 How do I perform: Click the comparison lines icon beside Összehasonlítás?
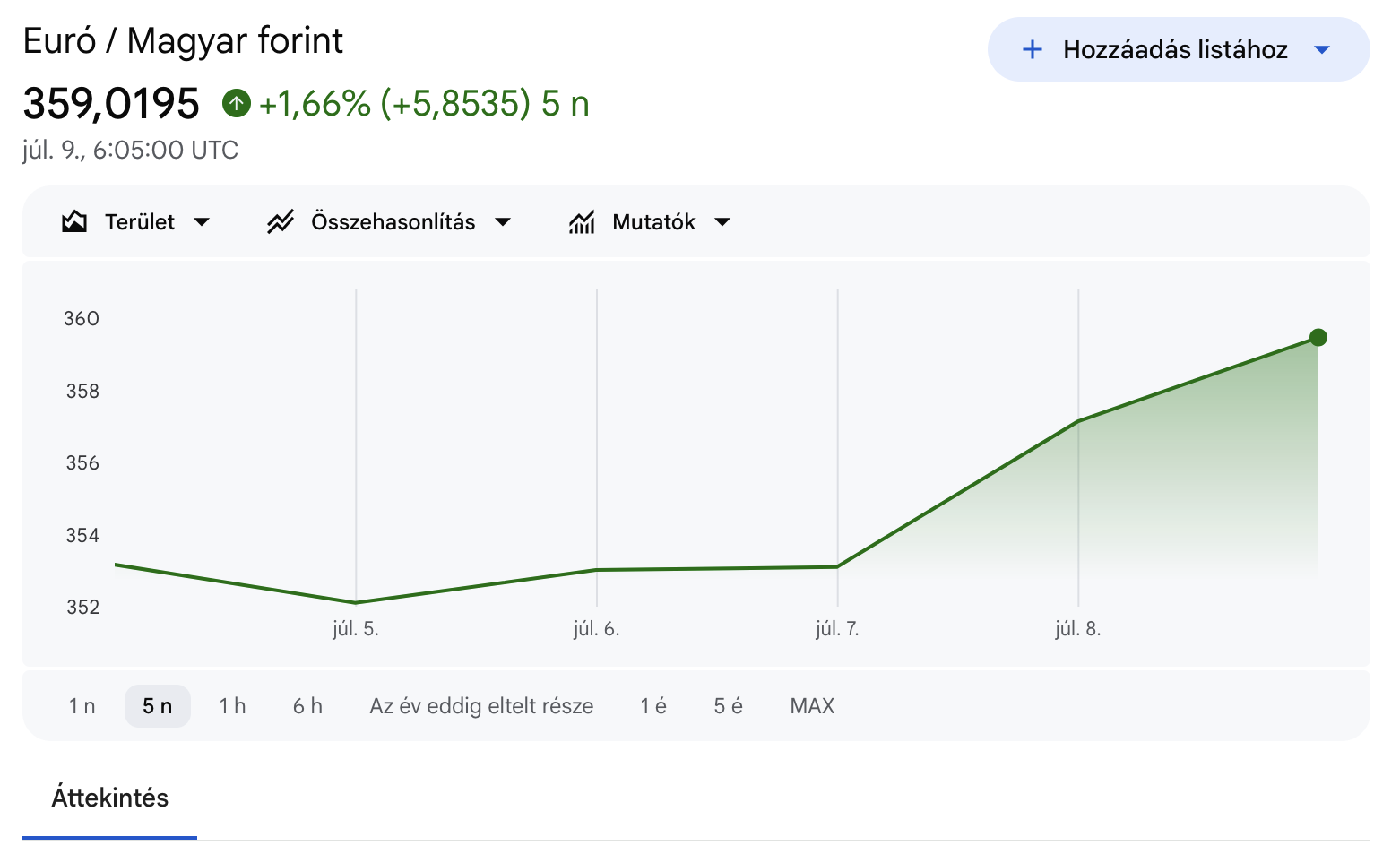point(281,221)
